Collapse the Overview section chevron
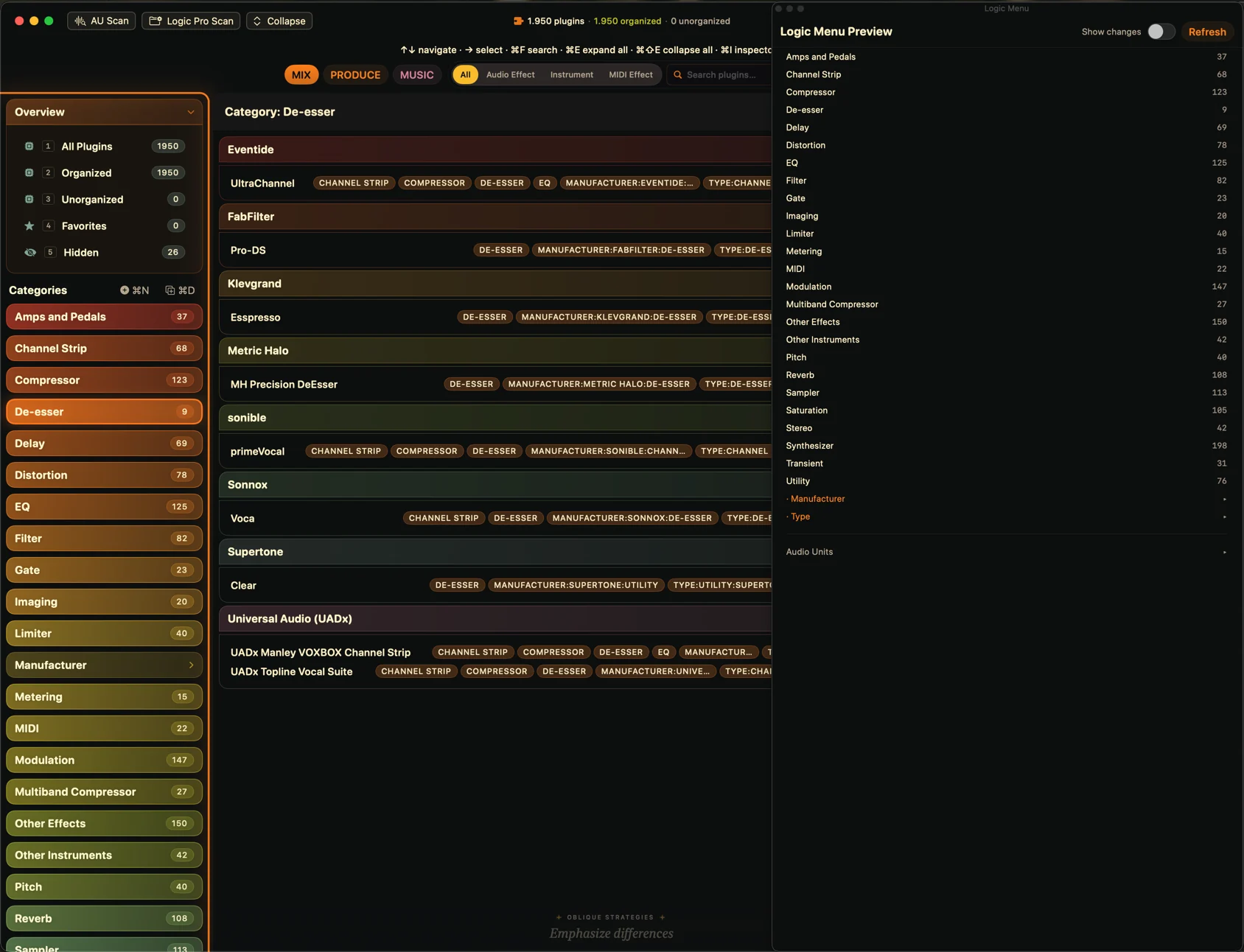 pyautogui.click(x=191, y=113)
